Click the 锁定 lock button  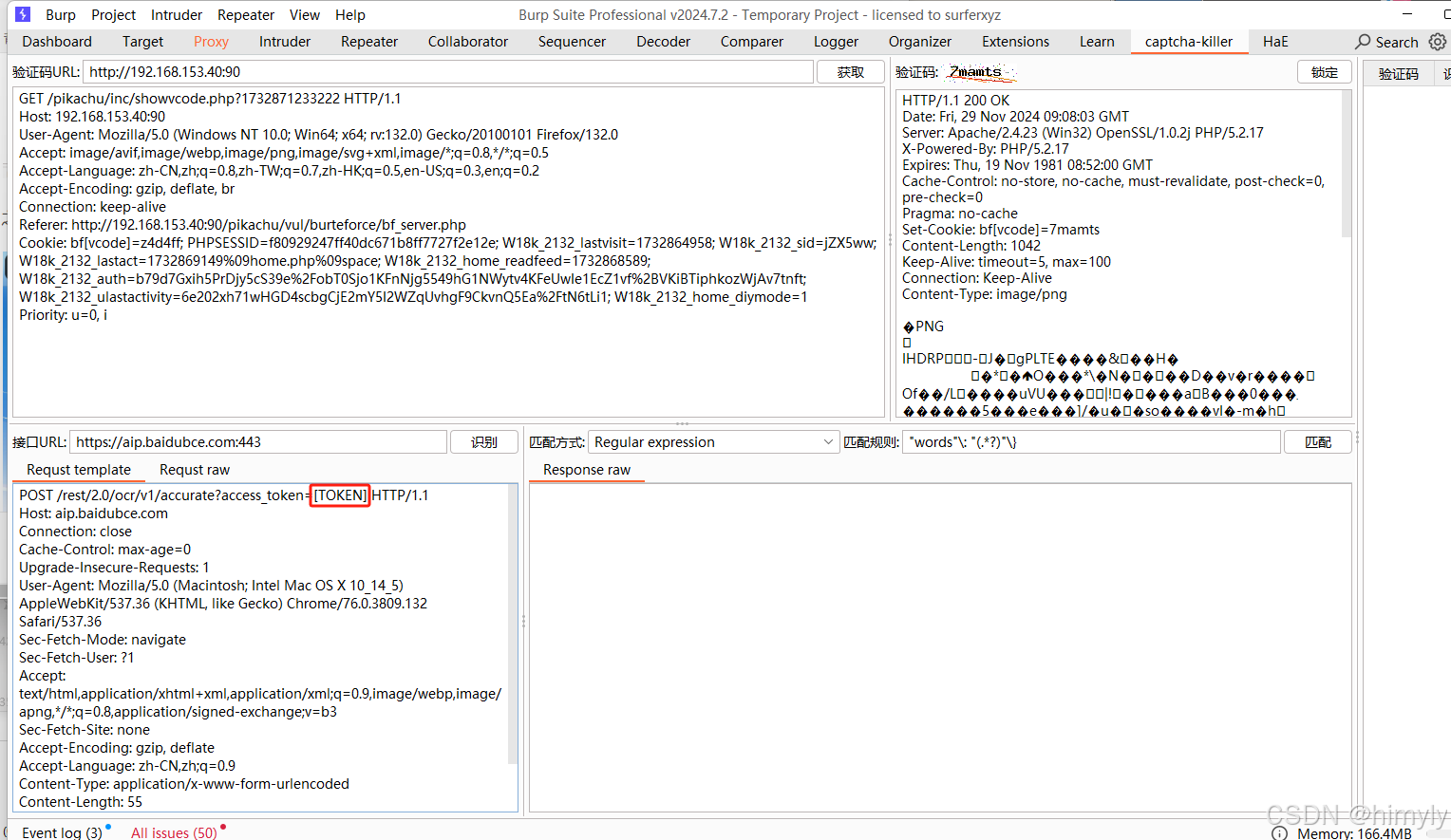click(x=1325, y=72)
